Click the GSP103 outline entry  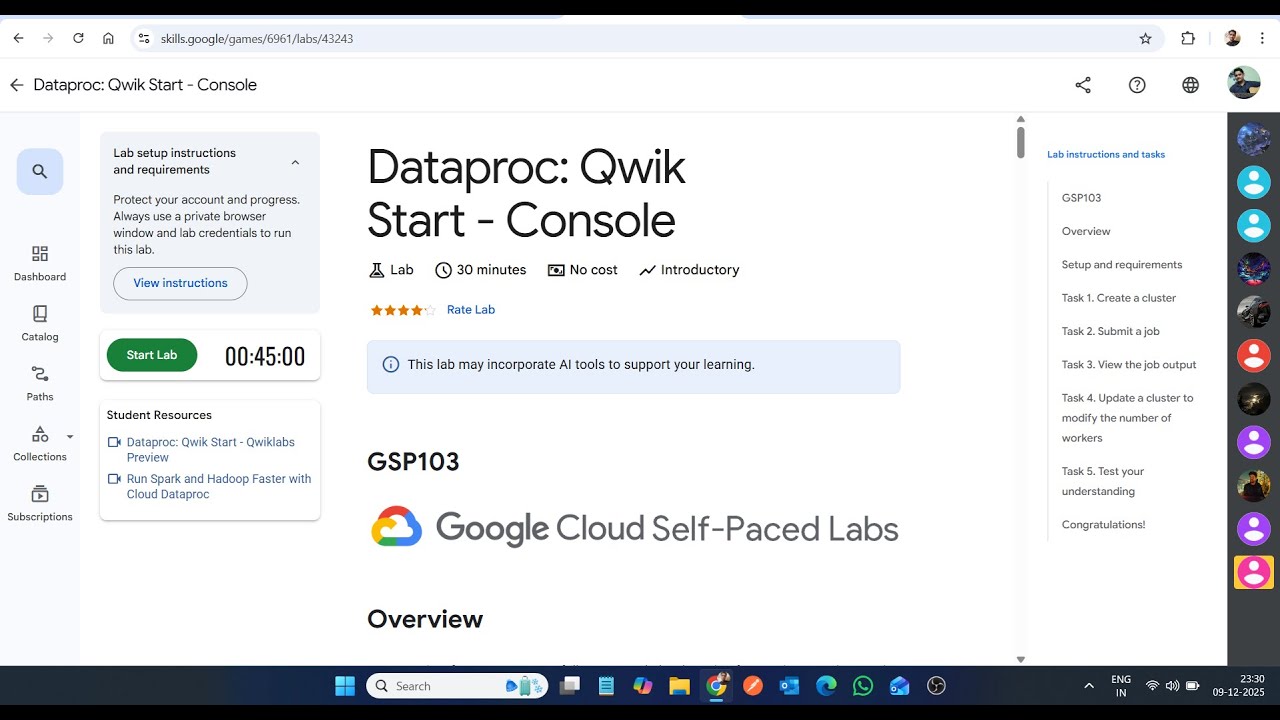click(1081, 198)
